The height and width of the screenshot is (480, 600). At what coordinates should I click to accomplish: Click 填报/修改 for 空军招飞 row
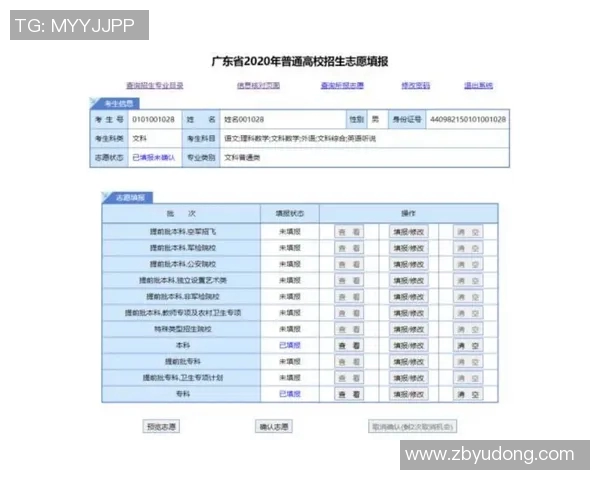click(x=409, y=232)
